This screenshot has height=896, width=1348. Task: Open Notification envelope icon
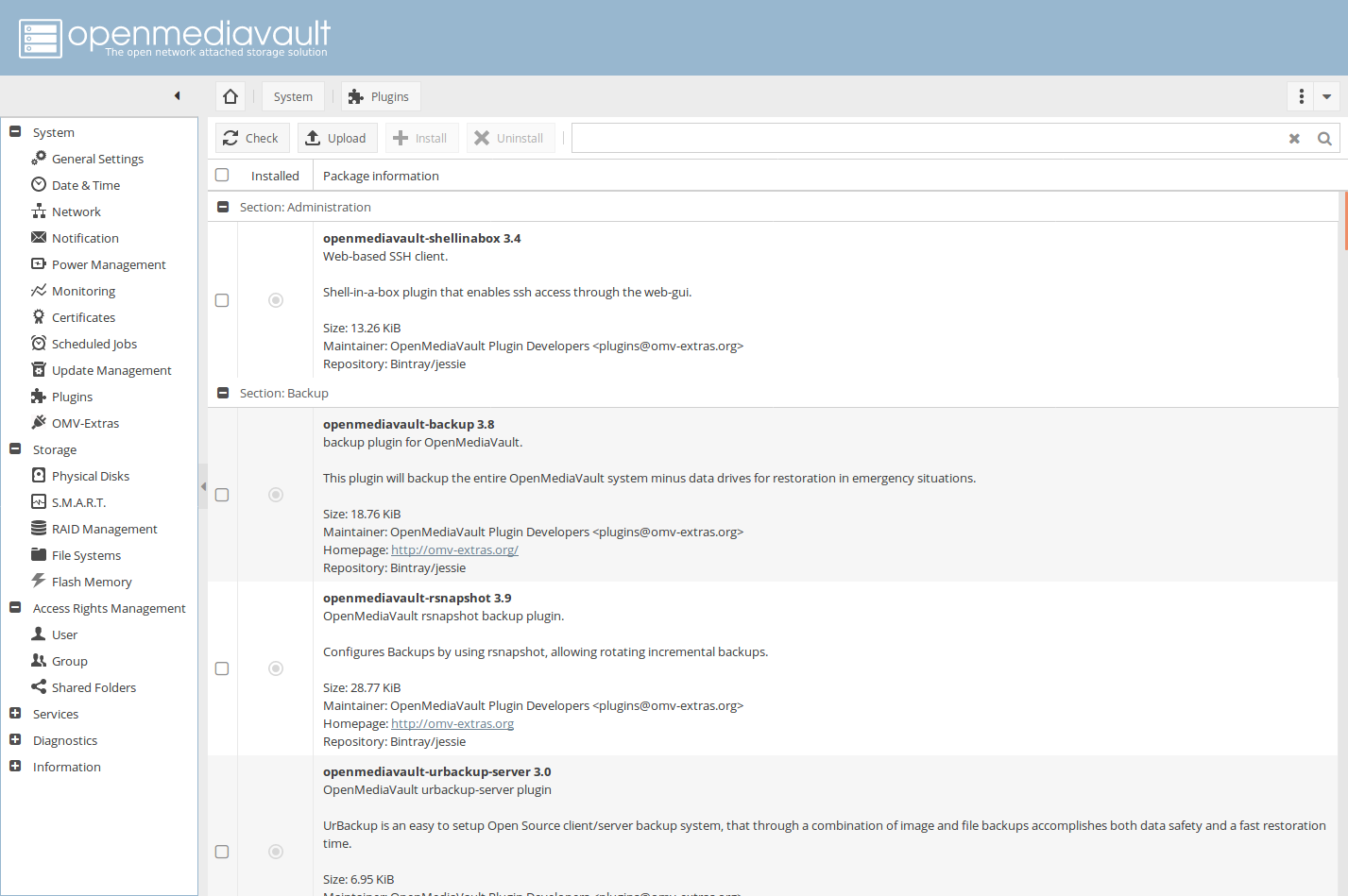click(39, 237)
